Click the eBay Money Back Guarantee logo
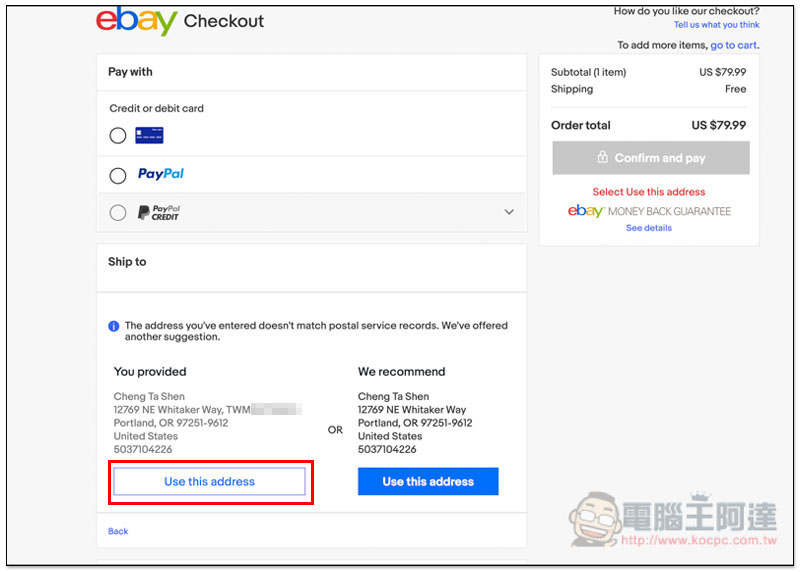 649,211
